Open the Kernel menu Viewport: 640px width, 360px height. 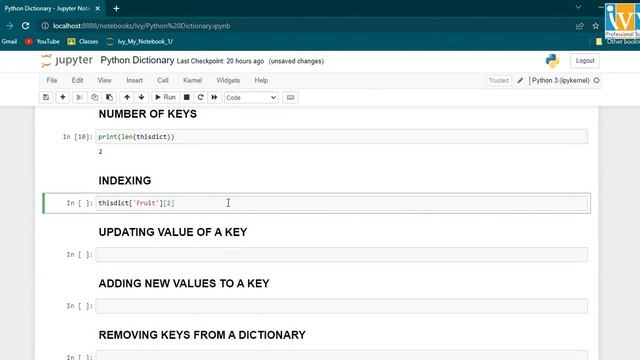192,80
